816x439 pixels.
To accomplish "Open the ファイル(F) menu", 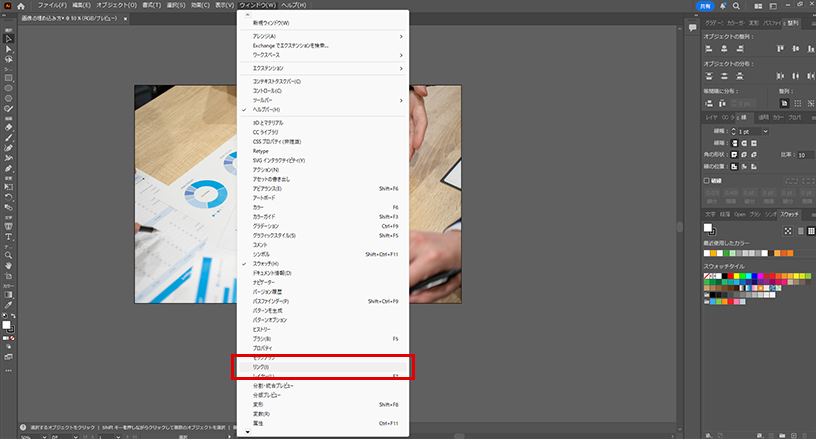I will click(x=52, y=6).
